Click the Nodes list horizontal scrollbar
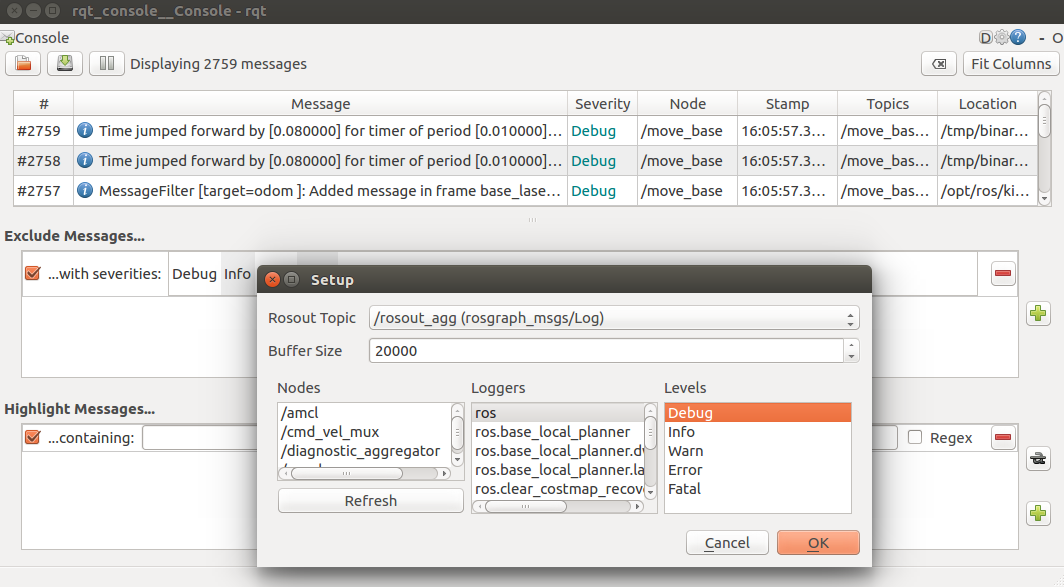 pyautogui.click(x=364, y=474)
